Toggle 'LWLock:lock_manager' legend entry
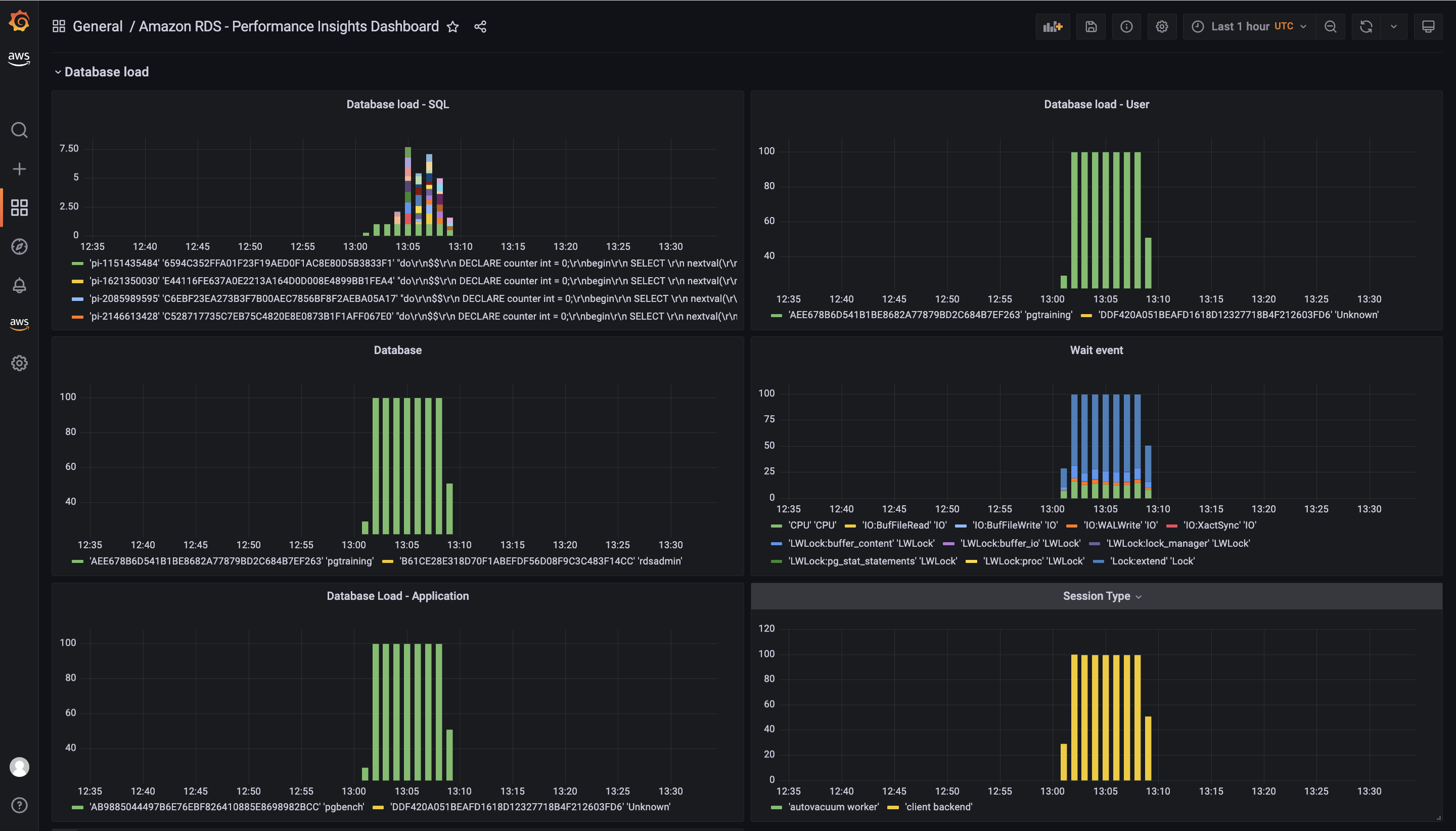 pos(1177,543)
